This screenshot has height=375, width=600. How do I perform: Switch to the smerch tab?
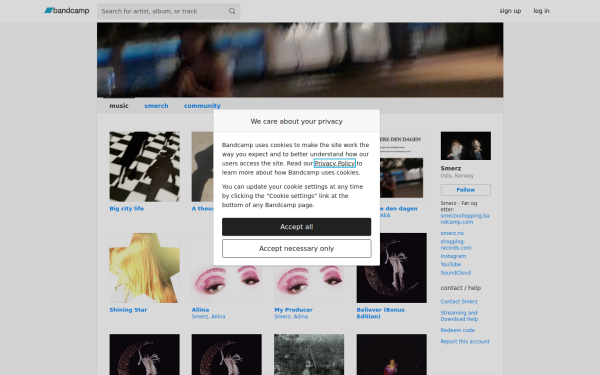coord(156,106)
